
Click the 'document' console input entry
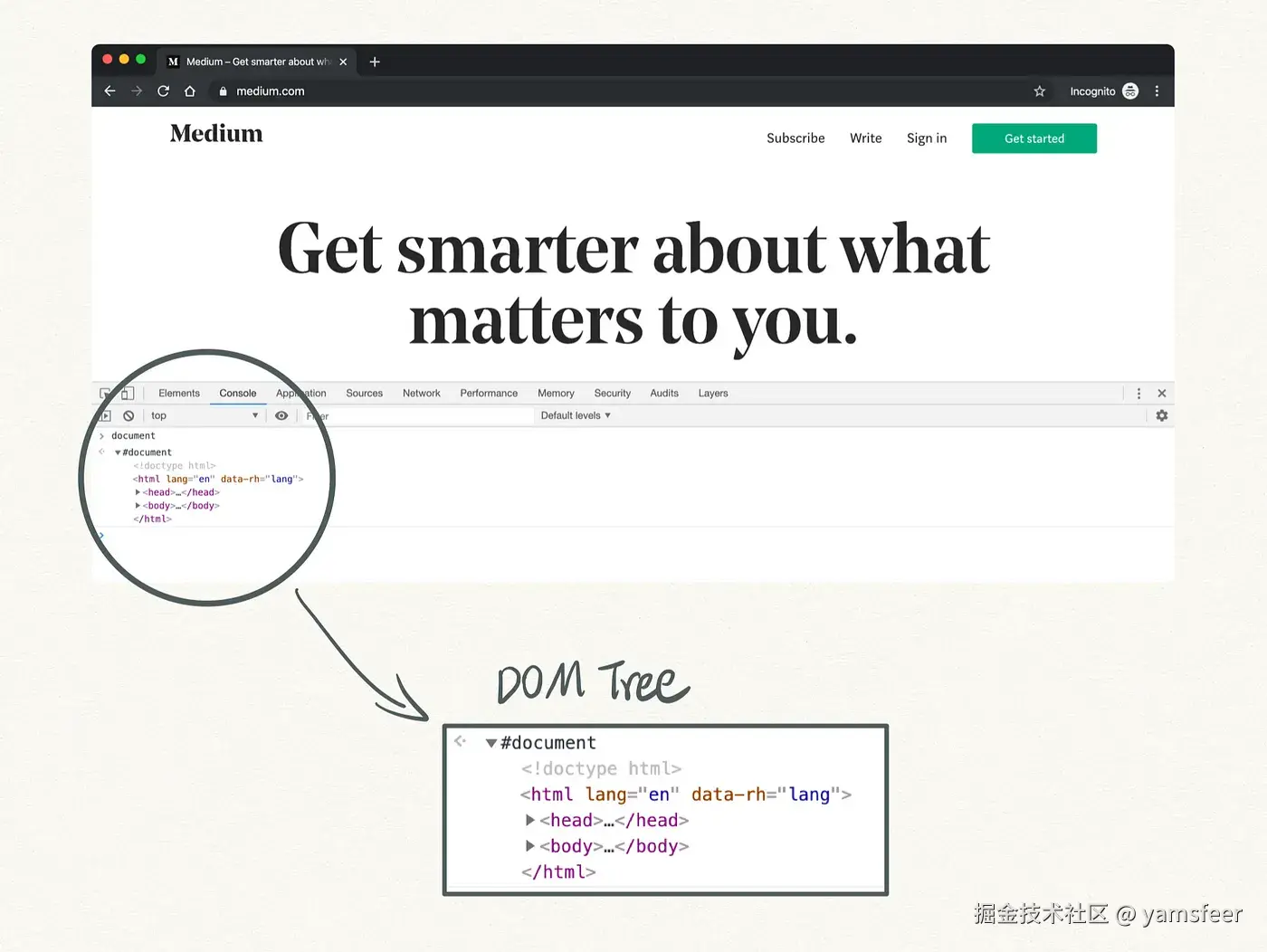tap(133, 435)
